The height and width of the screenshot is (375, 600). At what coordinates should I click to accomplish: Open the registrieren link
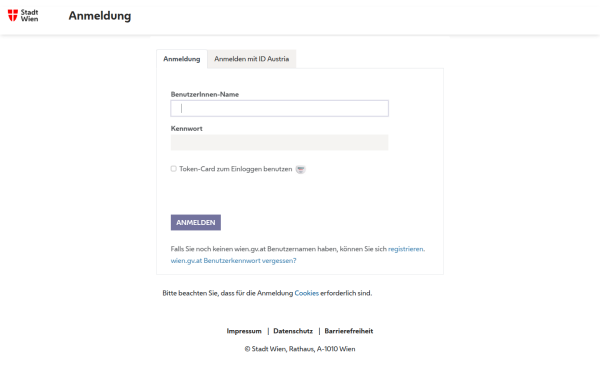click(406, 249)
